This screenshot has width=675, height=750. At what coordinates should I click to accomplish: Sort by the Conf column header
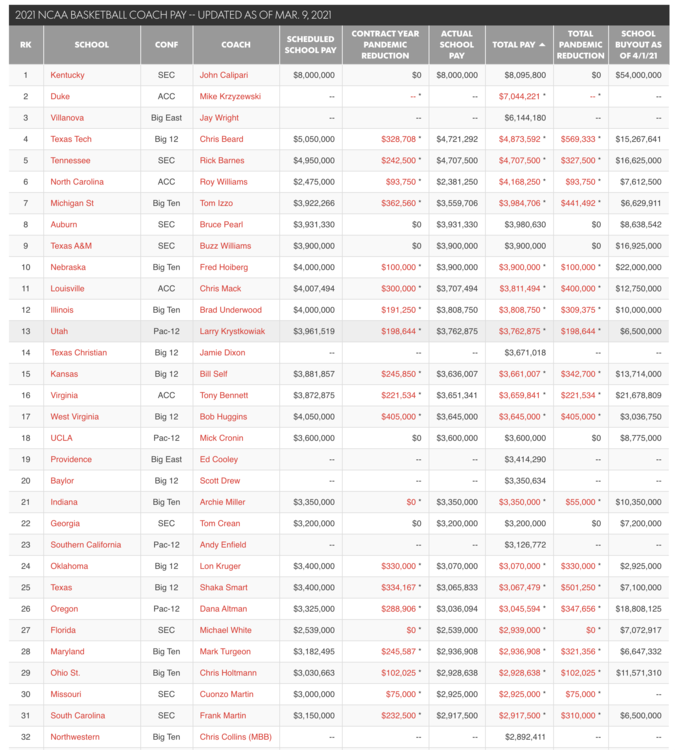167,45
